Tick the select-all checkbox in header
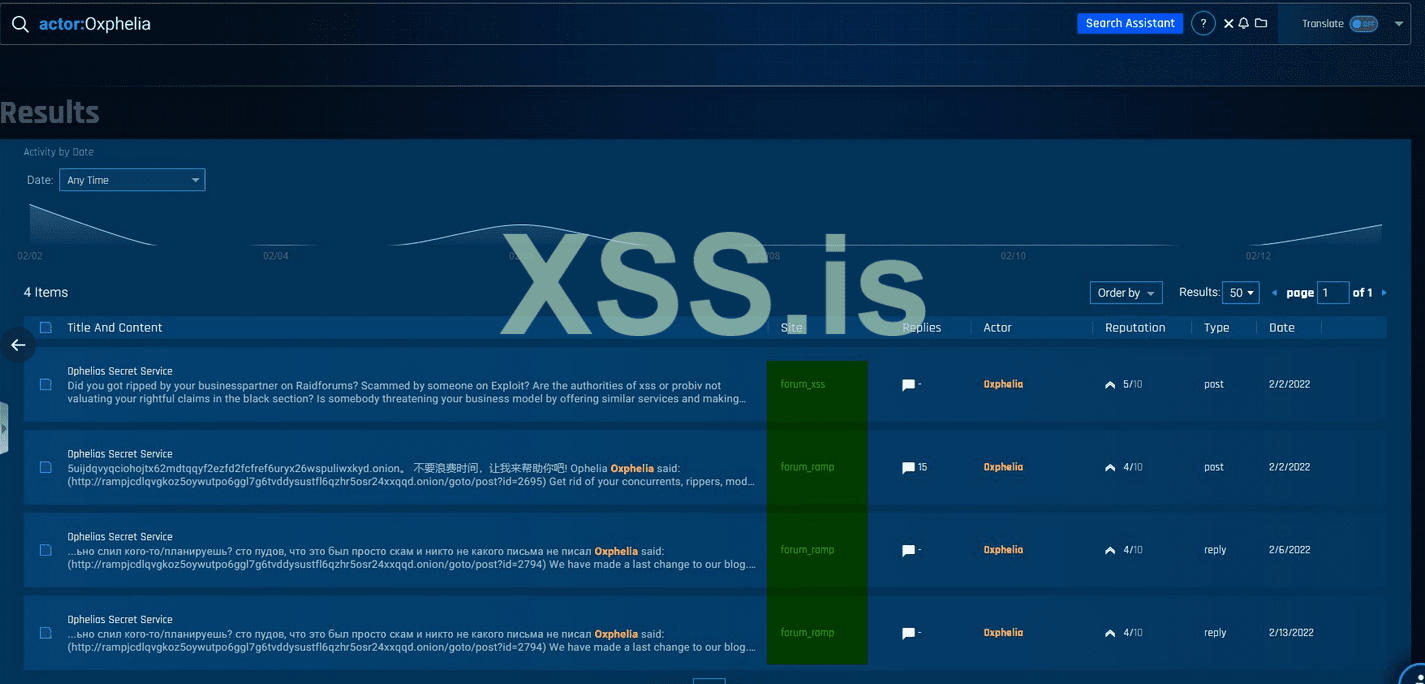The height and width of the screenshot is (684, 1425). click(46, 328)
